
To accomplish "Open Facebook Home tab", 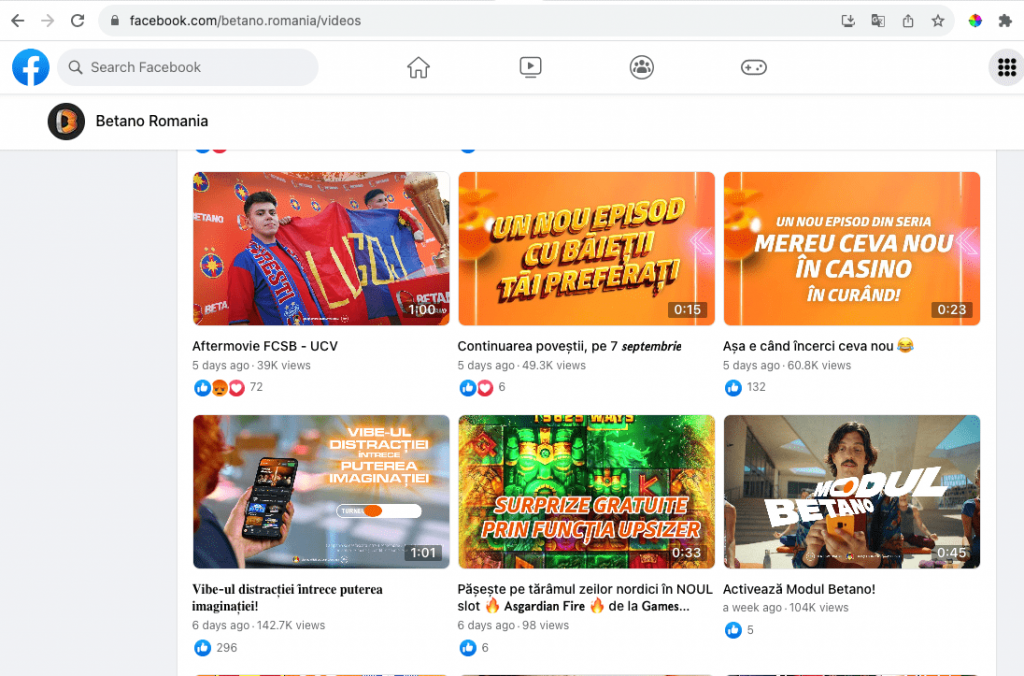I will click(419, 67).
